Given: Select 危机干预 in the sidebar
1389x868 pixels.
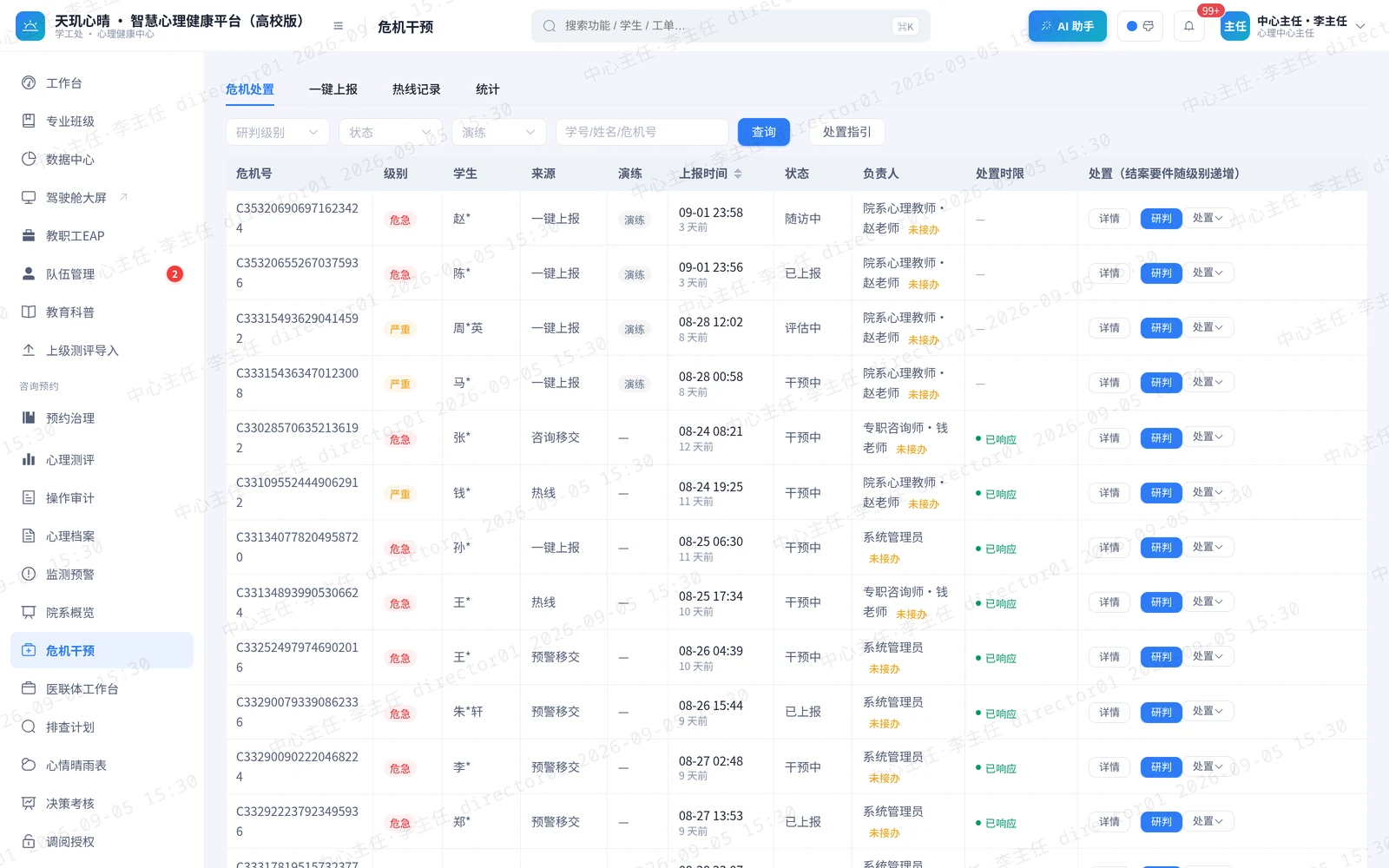Looking at the screenshot, I should [x=102, y=651].
